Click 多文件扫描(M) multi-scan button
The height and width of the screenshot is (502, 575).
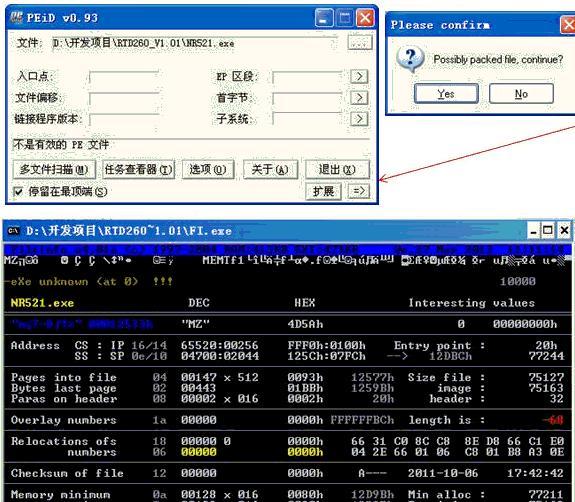[54, 169]
